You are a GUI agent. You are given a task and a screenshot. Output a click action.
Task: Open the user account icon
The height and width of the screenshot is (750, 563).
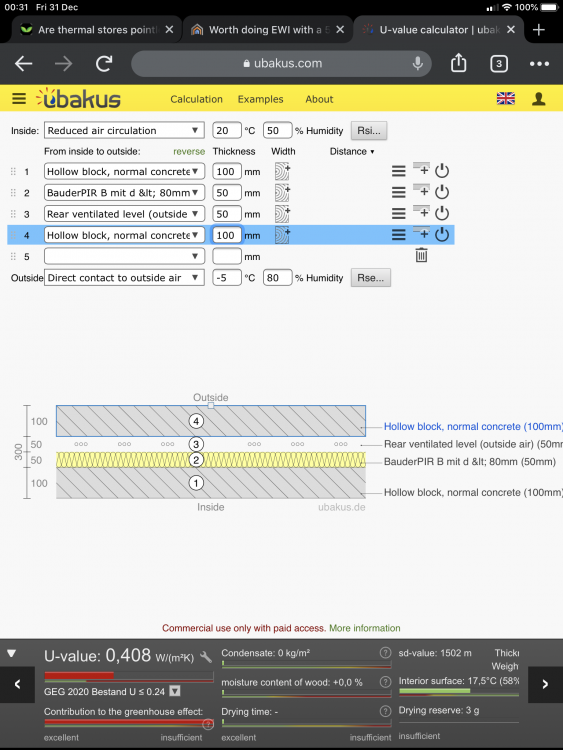pos(539,99)
